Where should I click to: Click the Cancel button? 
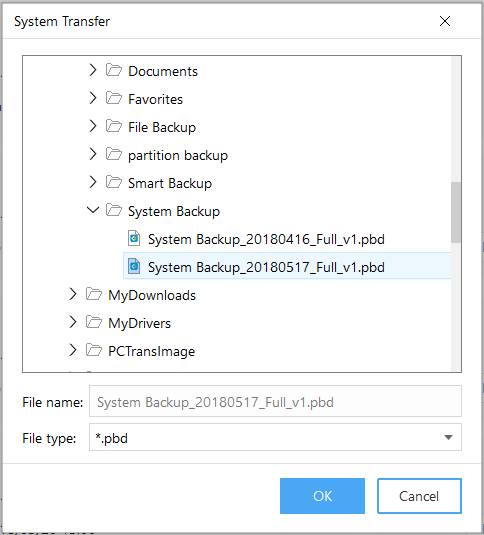419,496
